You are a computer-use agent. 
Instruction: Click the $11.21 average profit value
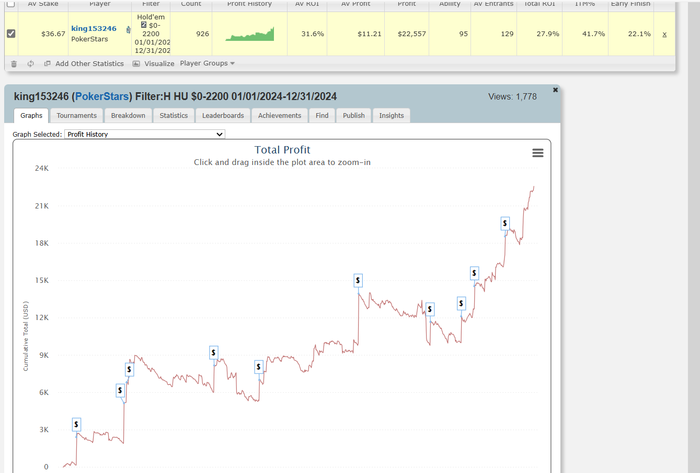pos(369,34)
